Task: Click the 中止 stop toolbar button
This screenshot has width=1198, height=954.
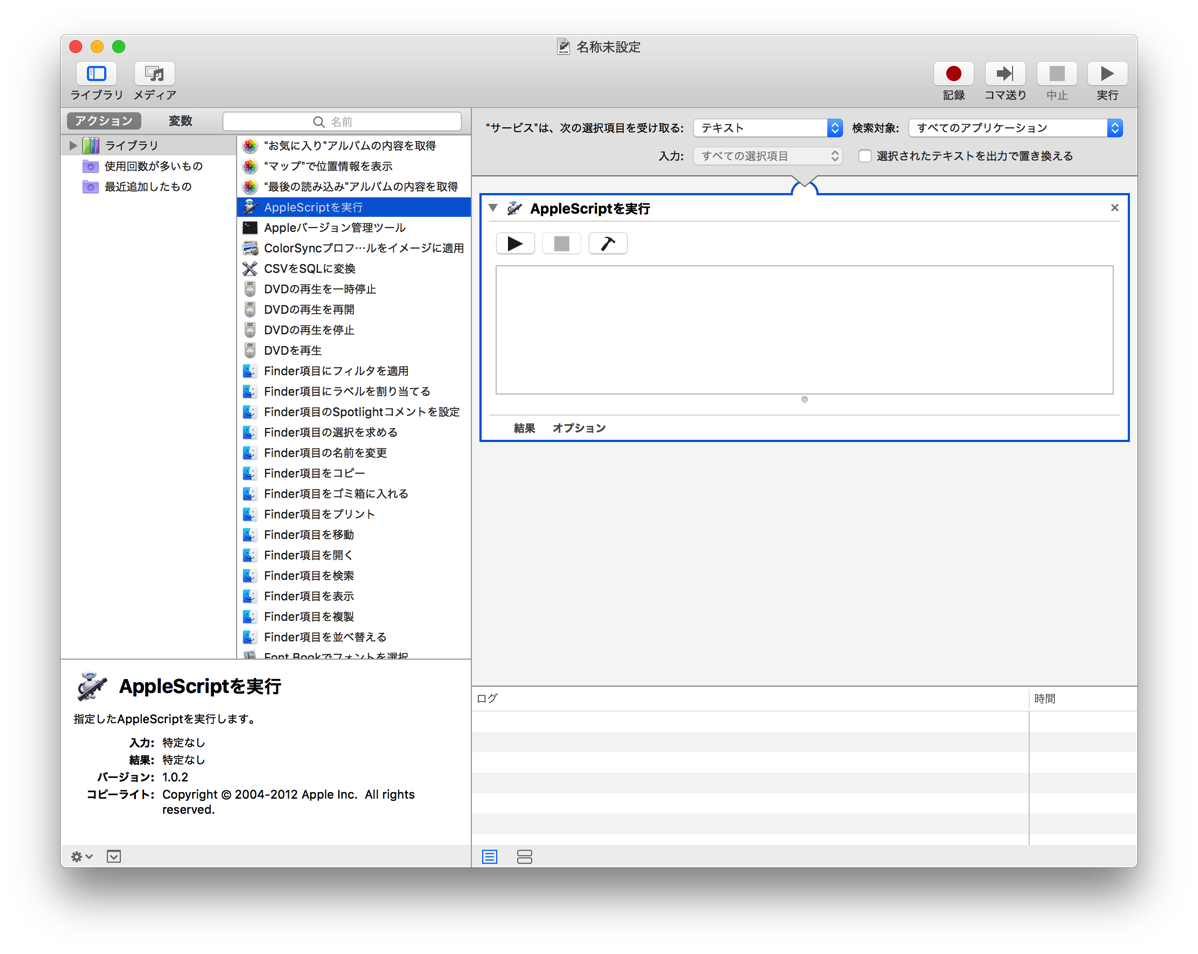Action: click(1057, 73)
